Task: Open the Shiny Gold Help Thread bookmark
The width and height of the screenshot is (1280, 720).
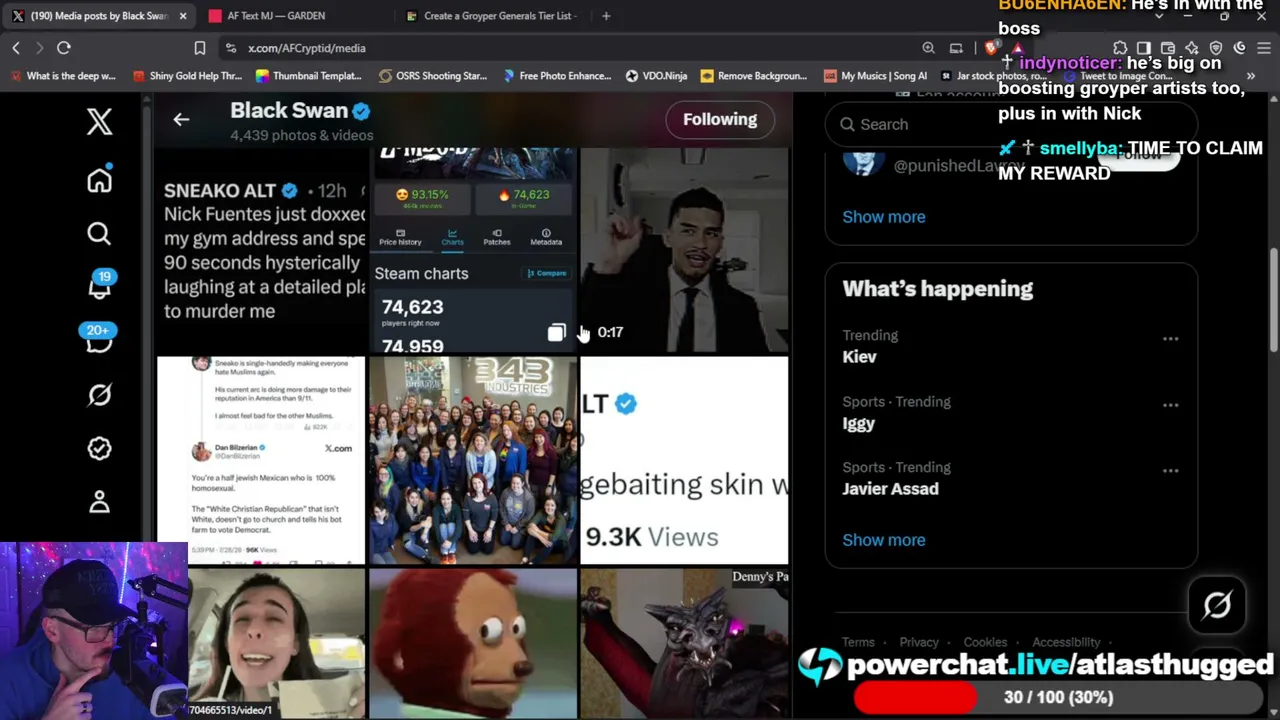Action: click(188, 76)
